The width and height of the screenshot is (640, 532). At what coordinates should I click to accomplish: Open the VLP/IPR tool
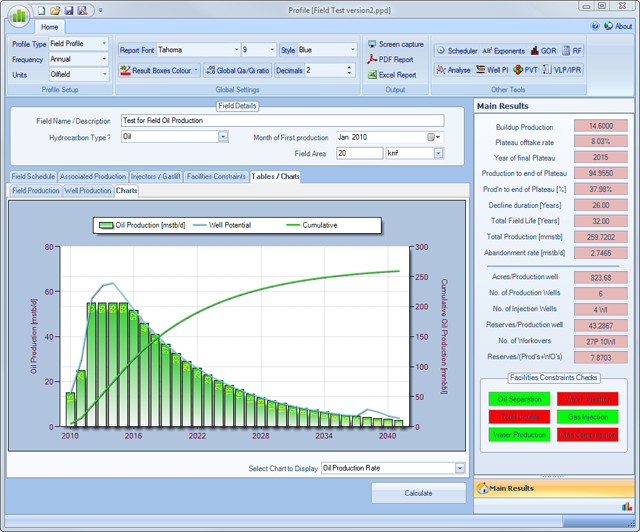562,70
